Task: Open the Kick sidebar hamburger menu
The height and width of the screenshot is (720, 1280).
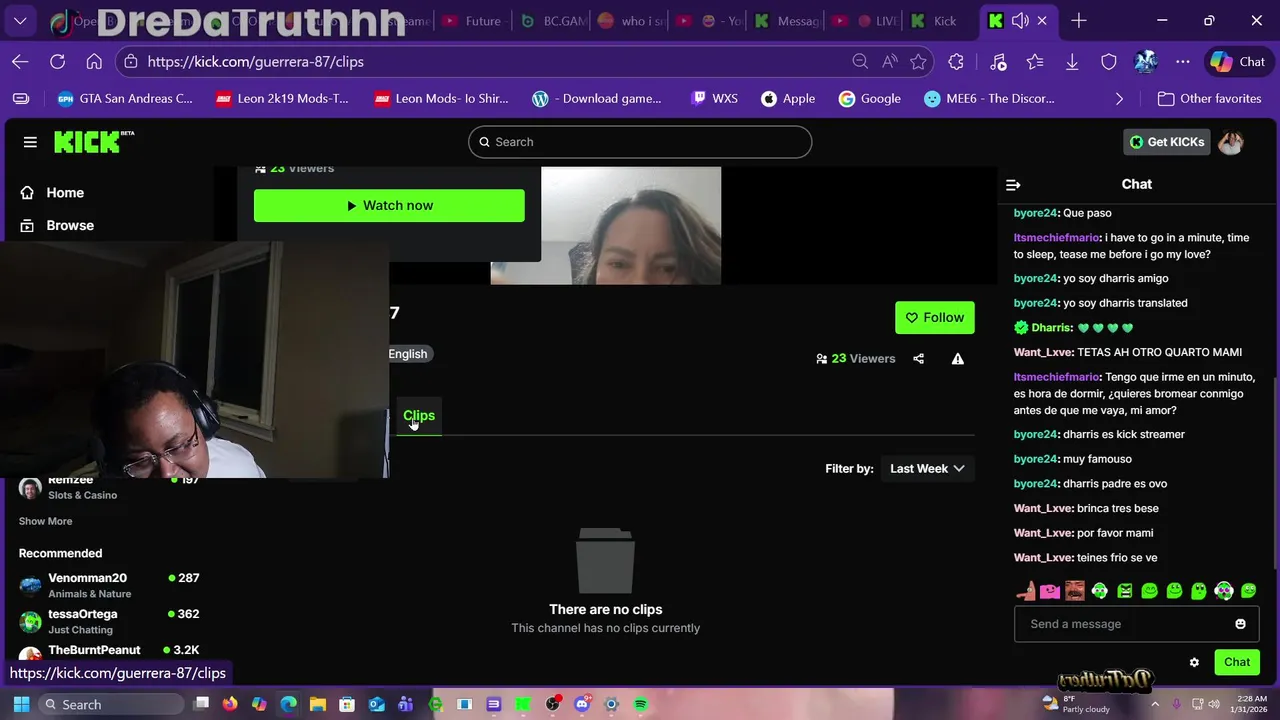Action: (30, 142)
